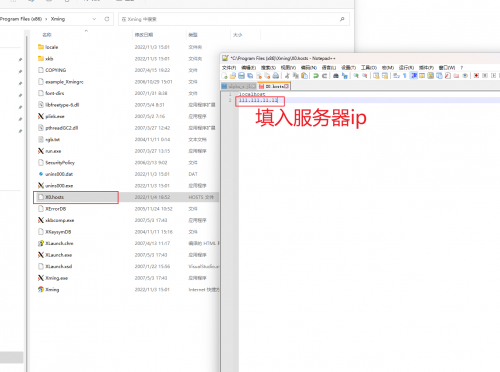
Task: Click the search magnifier in Explorer search box
Action: point(342,19)
